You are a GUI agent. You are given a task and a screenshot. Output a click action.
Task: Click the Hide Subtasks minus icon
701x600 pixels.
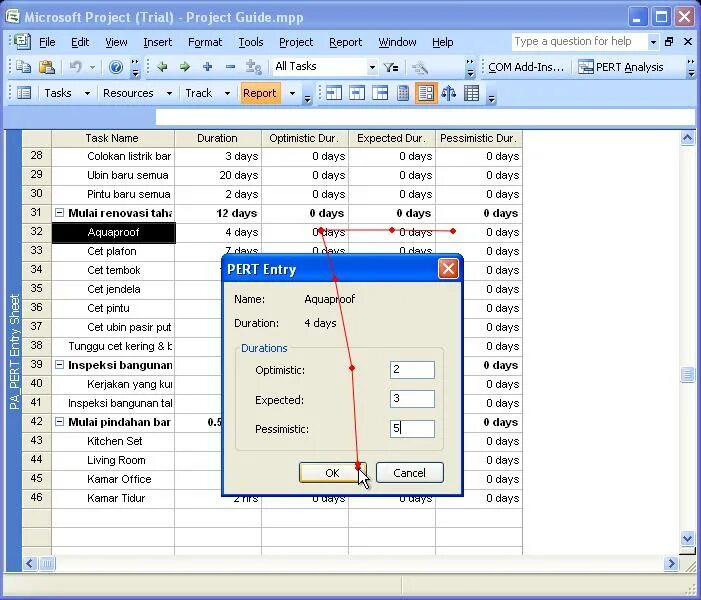click(x=230, y=67)
